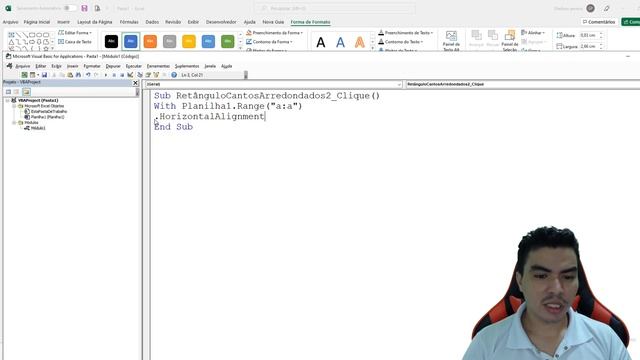Open VBA Help question mark icon

tap(174, 75)
